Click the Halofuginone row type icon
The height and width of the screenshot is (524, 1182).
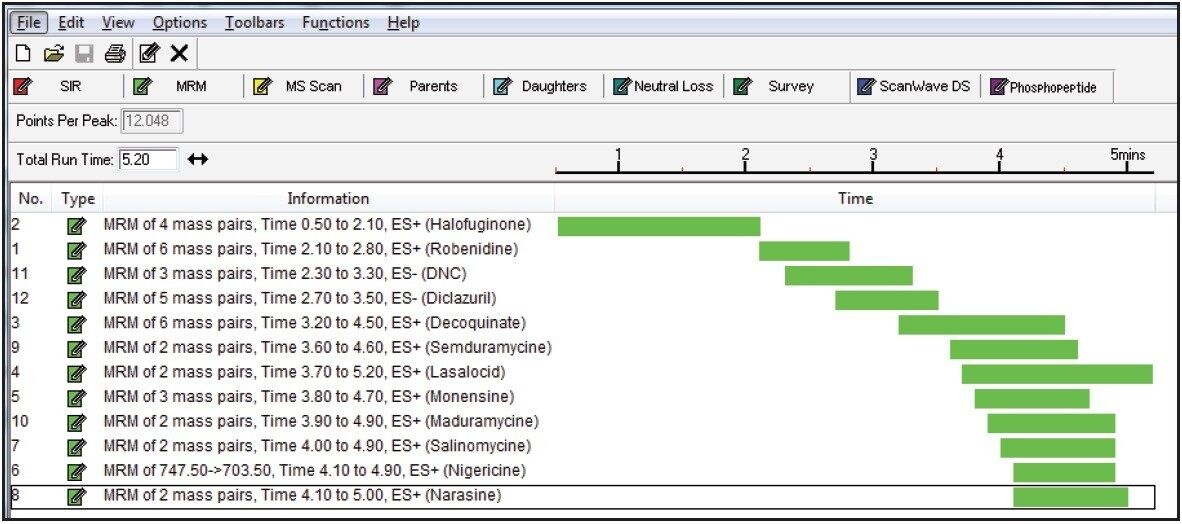tap(76, 225)
